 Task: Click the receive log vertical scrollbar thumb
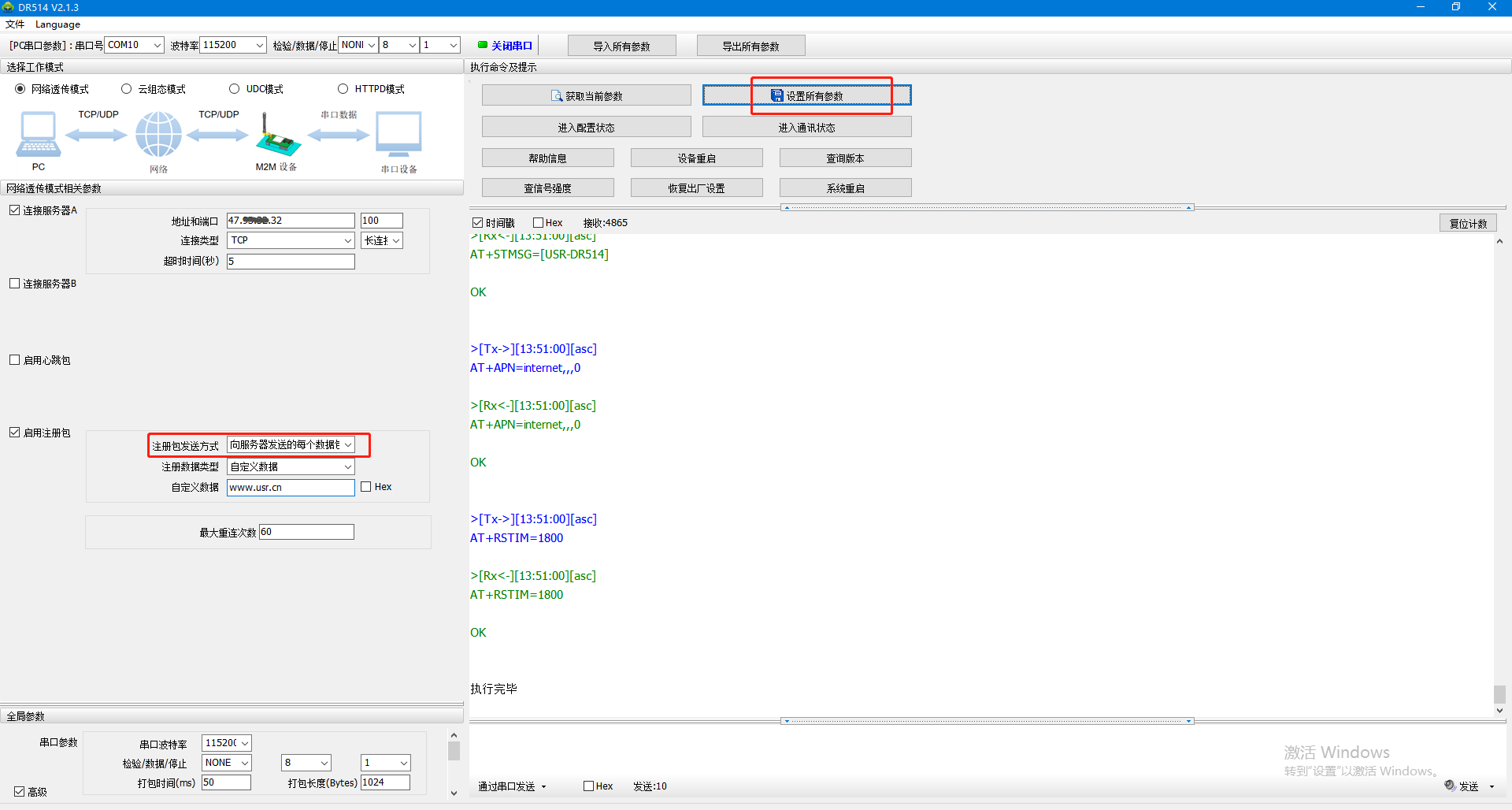click(1499, 693)
